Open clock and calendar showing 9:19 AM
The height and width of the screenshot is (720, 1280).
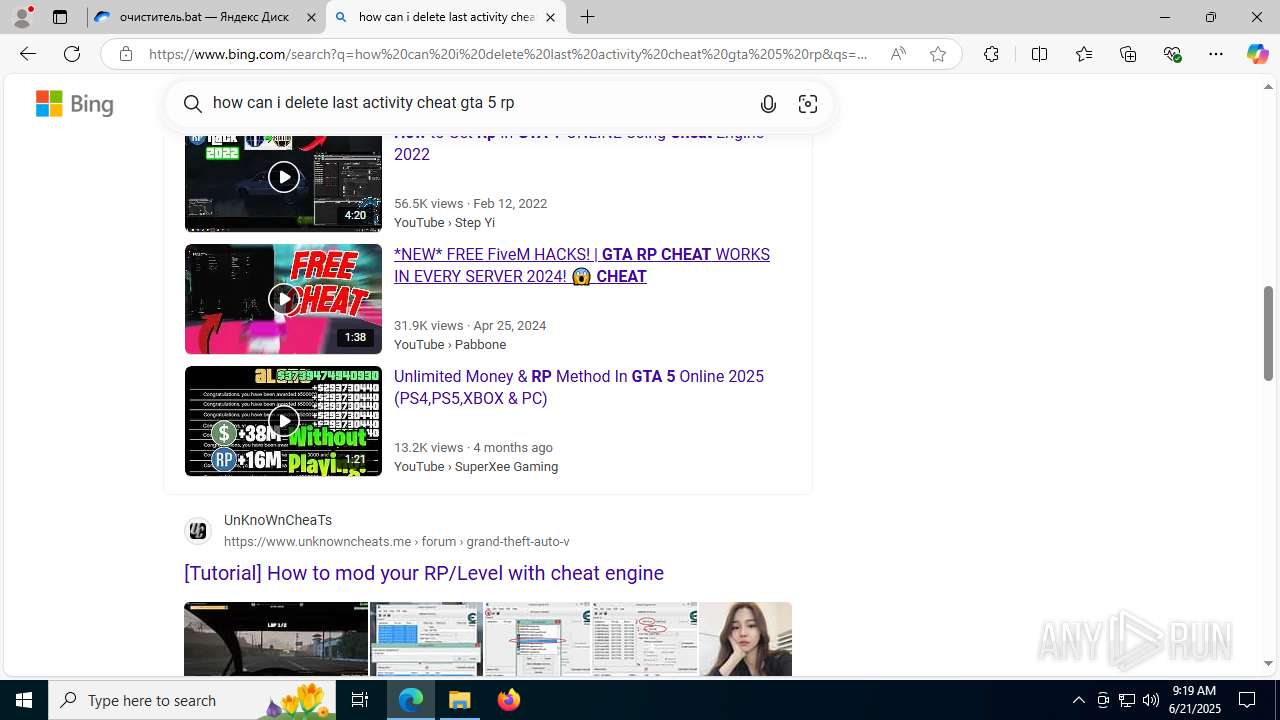pyautogui.click(x=1196, y=700)
